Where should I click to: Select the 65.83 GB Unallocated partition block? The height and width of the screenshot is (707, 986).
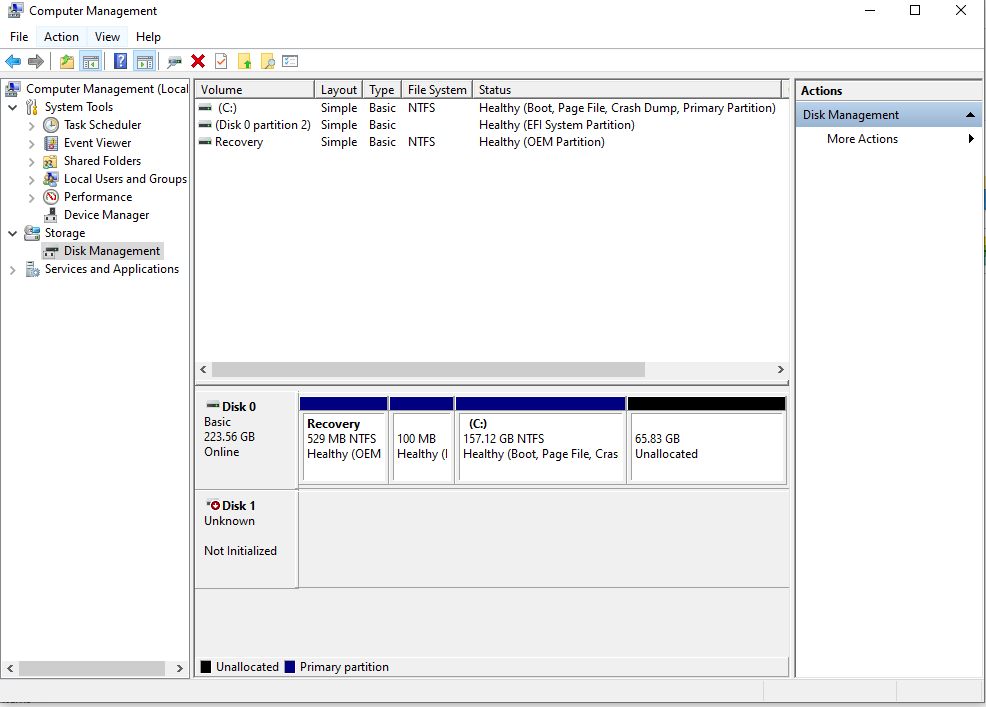(x=706, y=446)
